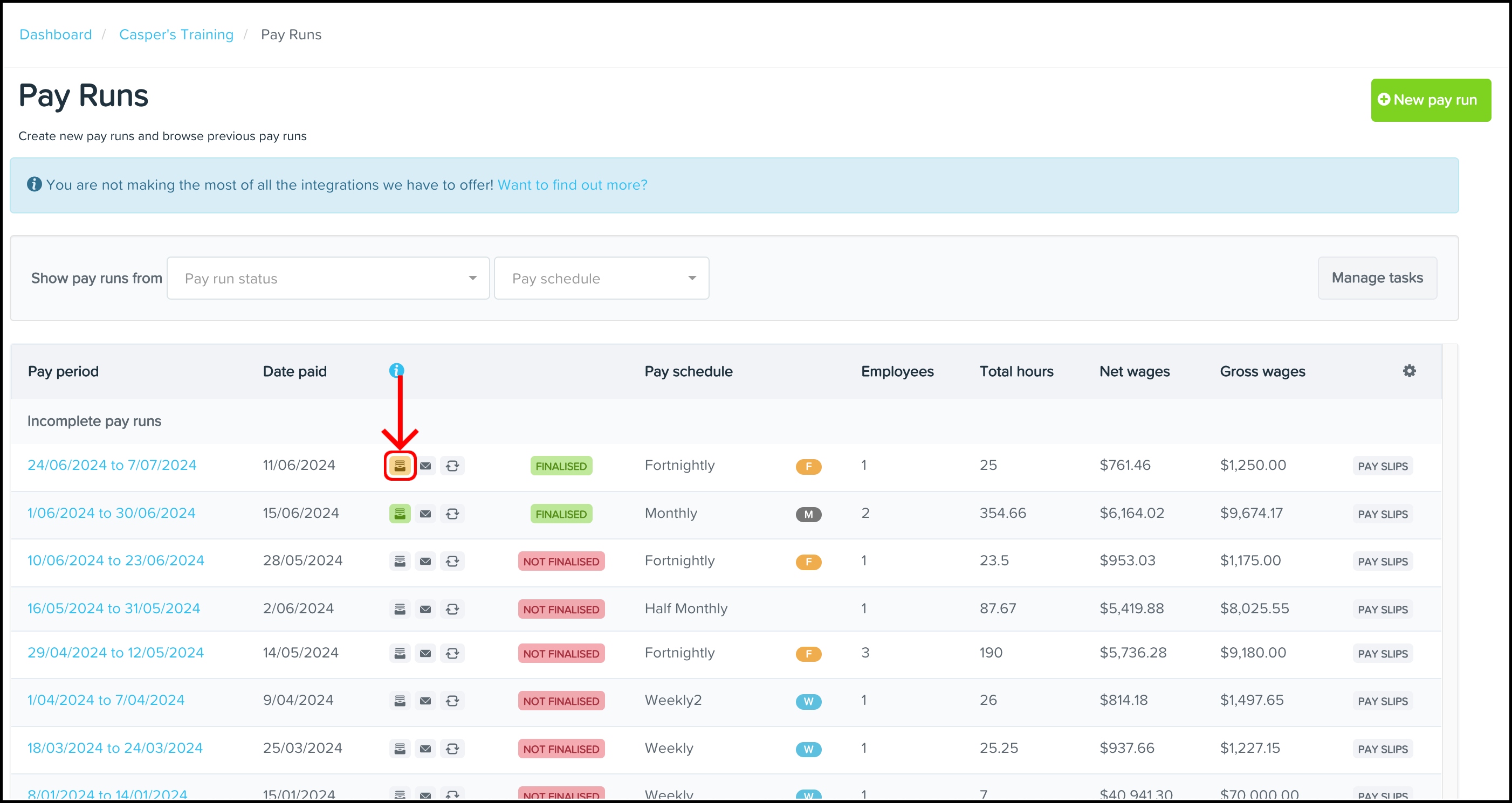
Task: Sort by the Date paid column header
Action: tap(294, 371)
